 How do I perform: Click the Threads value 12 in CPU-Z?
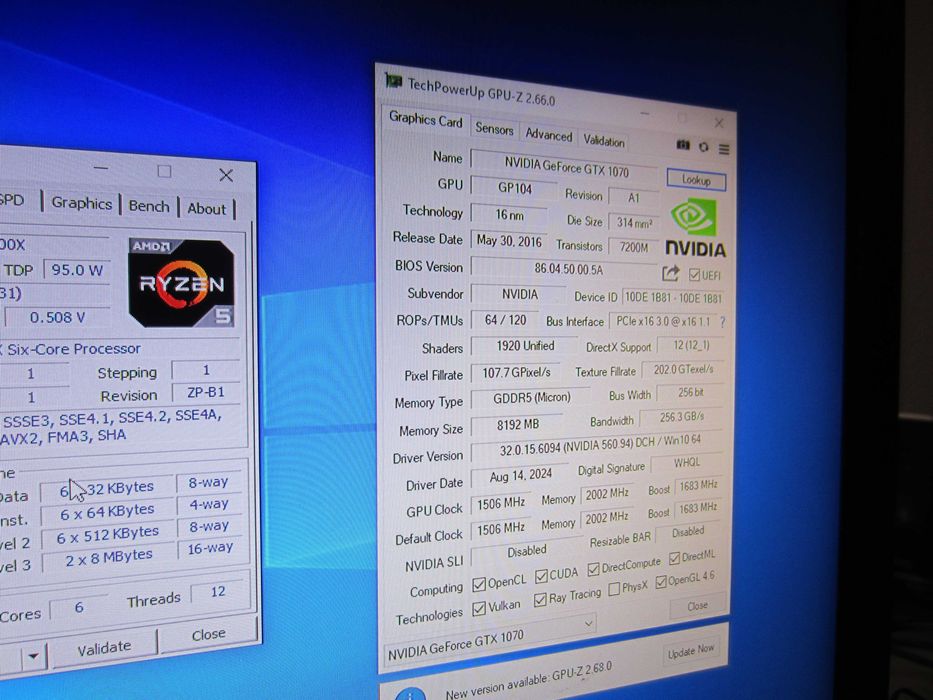click(218, 592)
